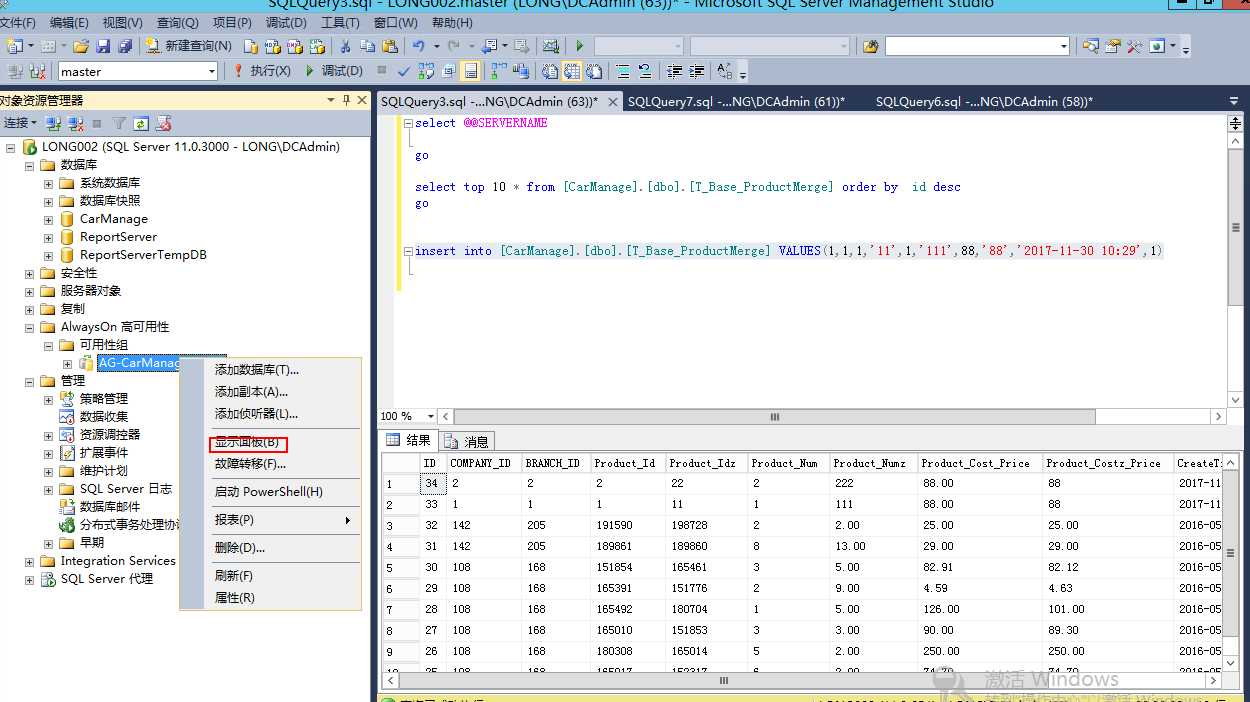Click the Database Engine Query icon next to 新建查询
This screenshot has height=702, width=1250.
tap(250, 46)
